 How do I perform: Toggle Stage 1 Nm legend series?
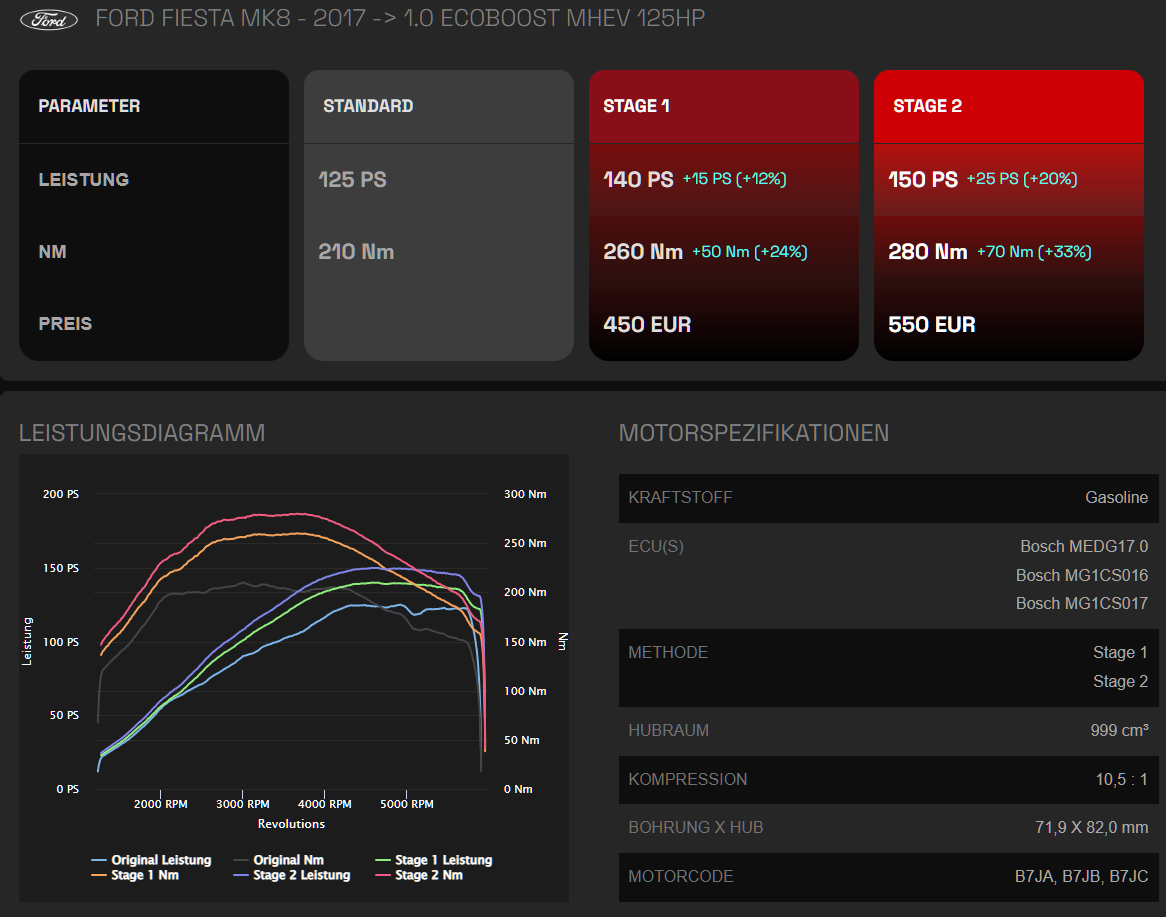tap(135, 875)
